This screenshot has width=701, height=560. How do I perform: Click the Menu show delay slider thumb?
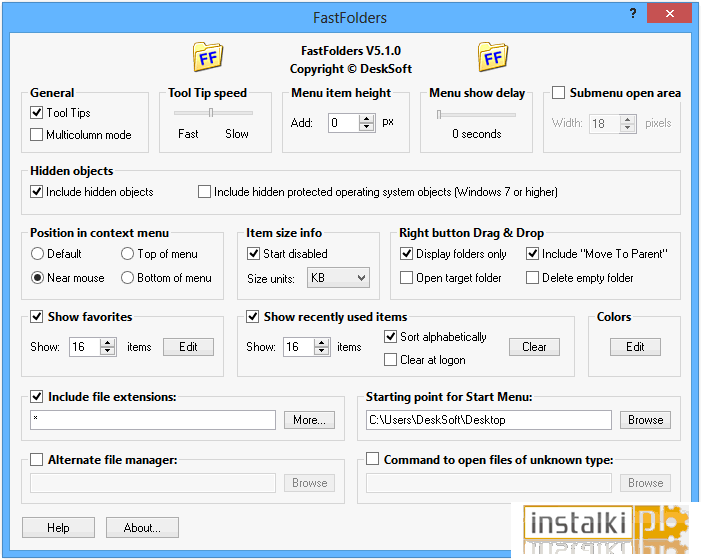pyautogui.click(x=439, y=115)
